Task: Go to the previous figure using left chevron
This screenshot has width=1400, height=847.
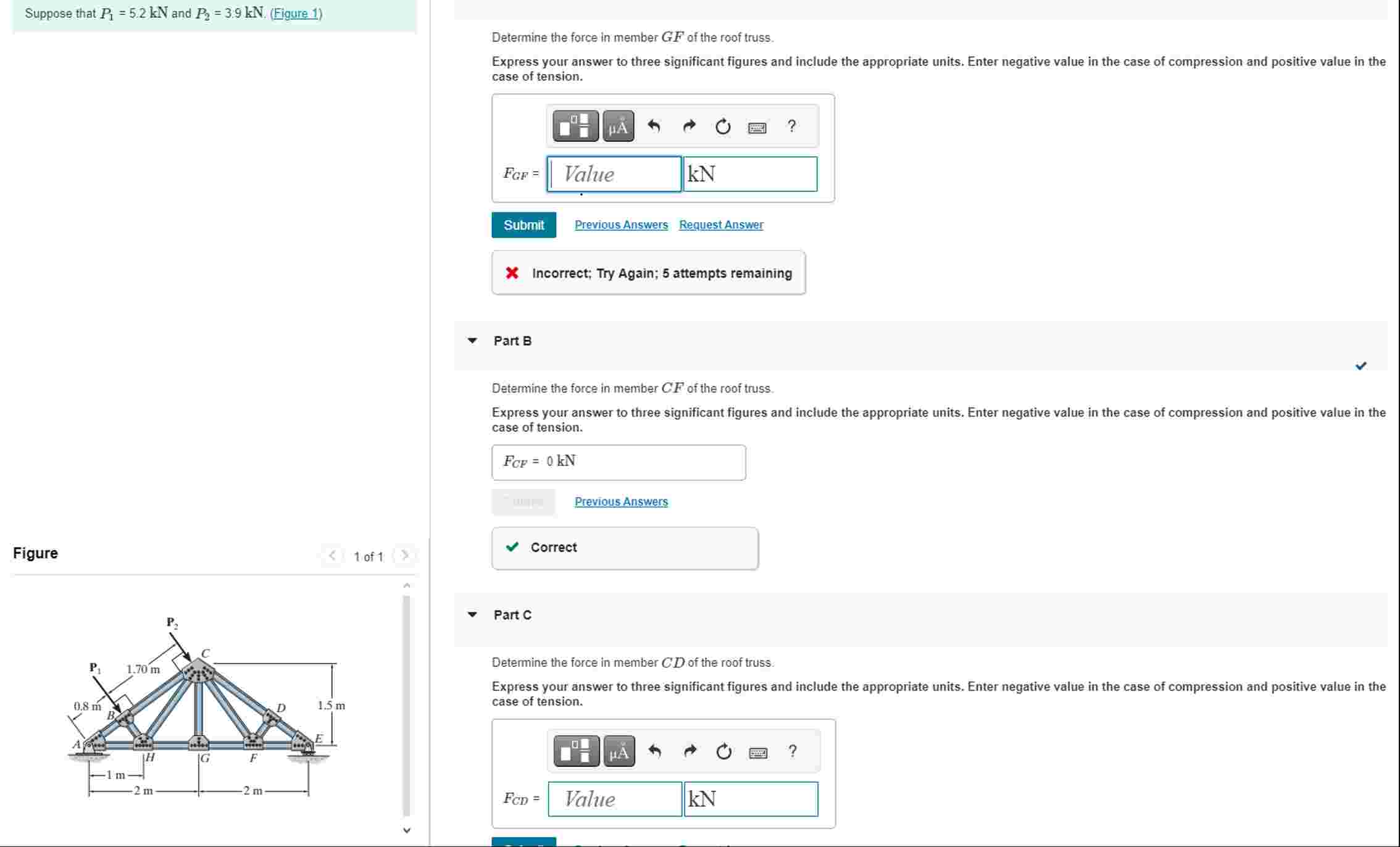Action: pyautogui.click(x=332, y=556)
